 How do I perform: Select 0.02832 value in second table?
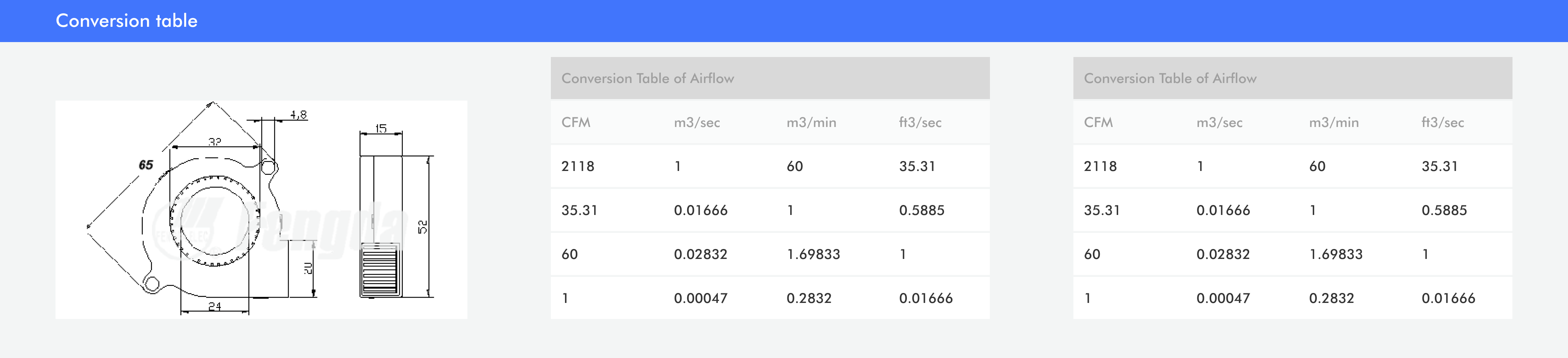pyautogui.click(x=1223, y=254)
